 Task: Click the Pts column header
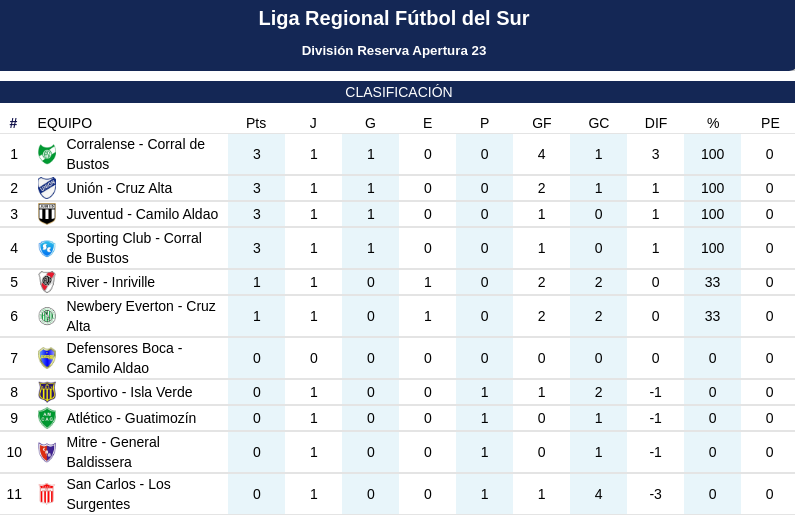point(256,123)
